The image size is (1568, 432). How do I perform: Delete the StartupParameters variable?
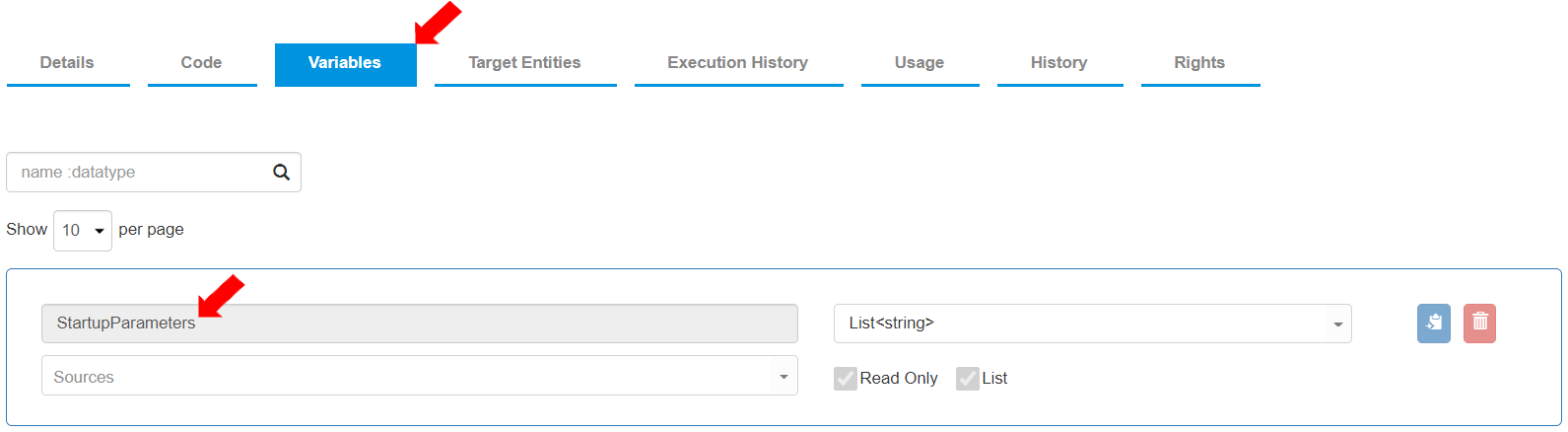coord(1479,324)
